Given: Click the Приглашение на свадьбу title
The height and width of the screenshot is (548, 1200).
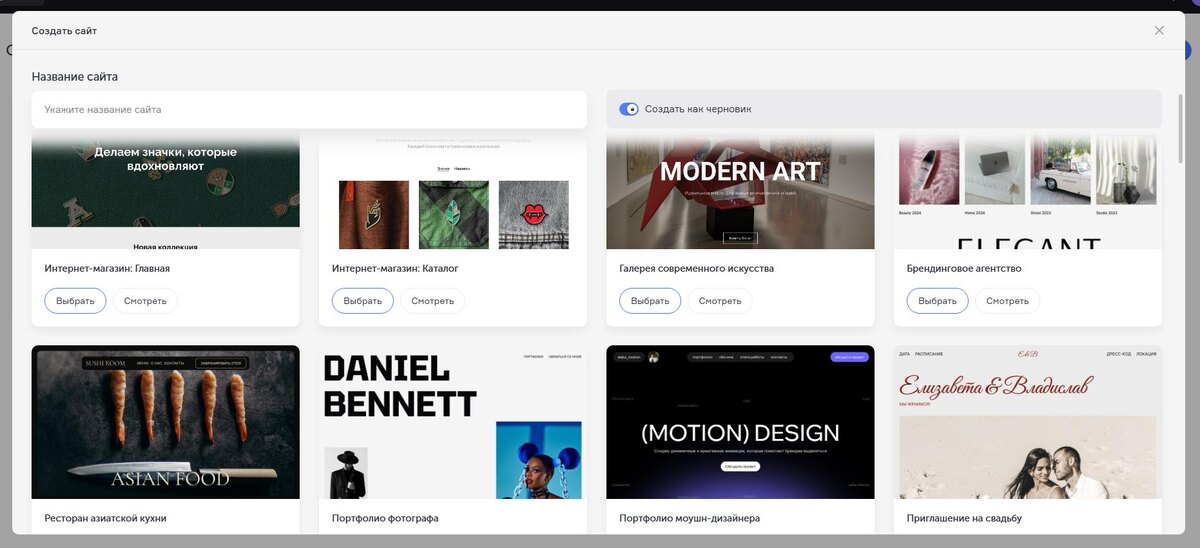Looking at the screenshot, I should (x=964, y=518).
